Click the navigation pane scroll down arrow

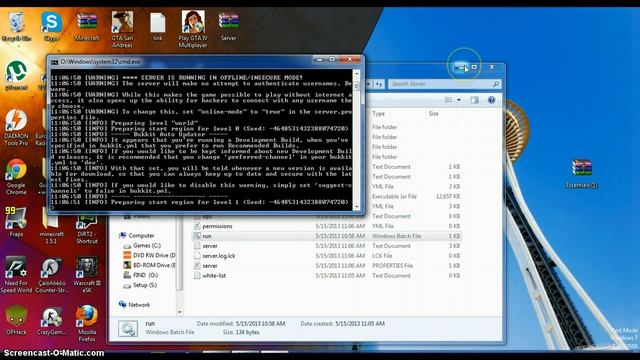[180, 312]
